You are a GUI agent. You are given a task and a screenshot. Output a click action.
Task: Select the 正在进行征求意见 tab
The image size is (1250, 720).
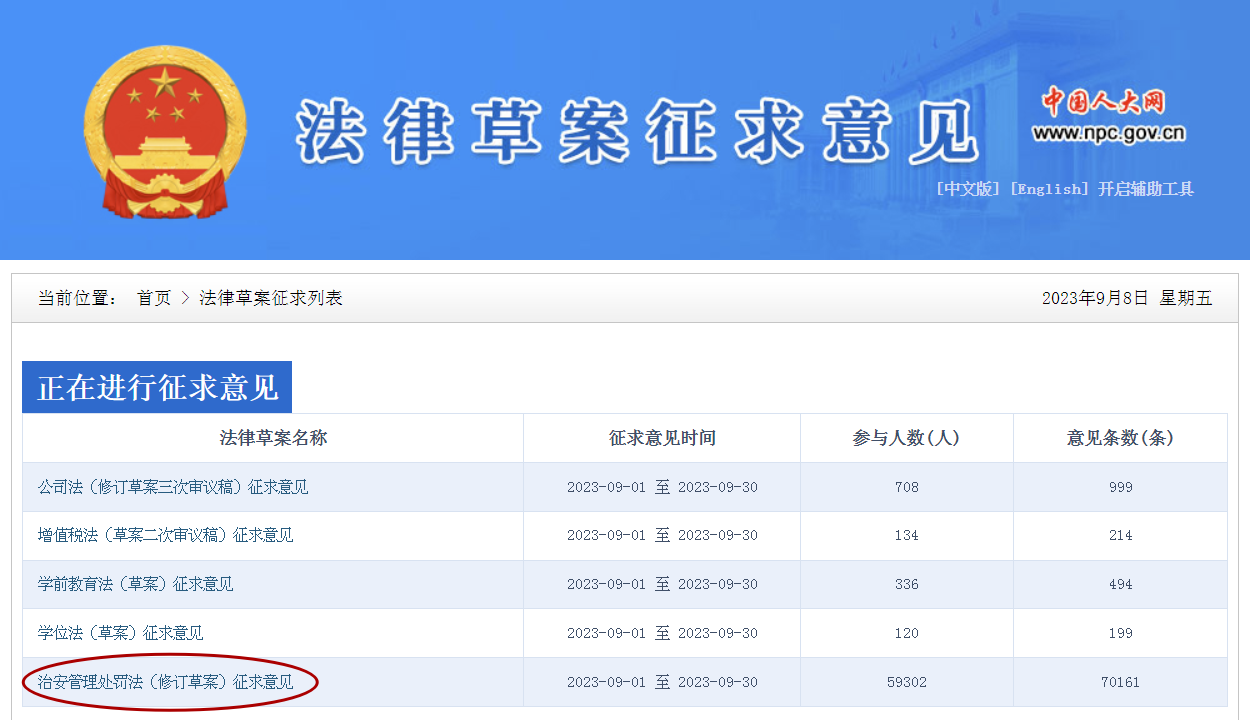pyautogui.click(x=157, y=387)
